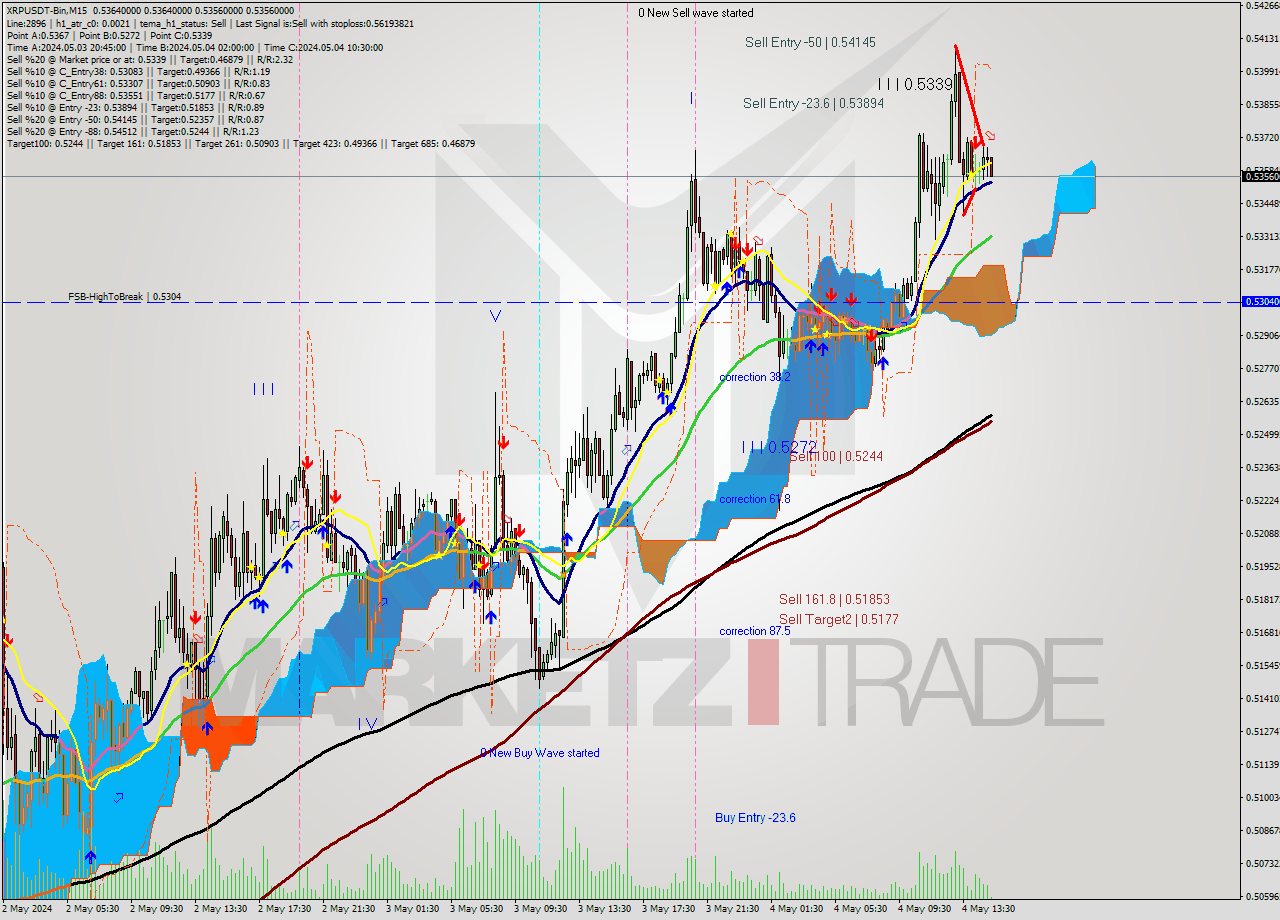Viewport: 1280px width, 920px height.
Task: Click the '0 New Buy Wave started' label
Action: coord(540,753)
